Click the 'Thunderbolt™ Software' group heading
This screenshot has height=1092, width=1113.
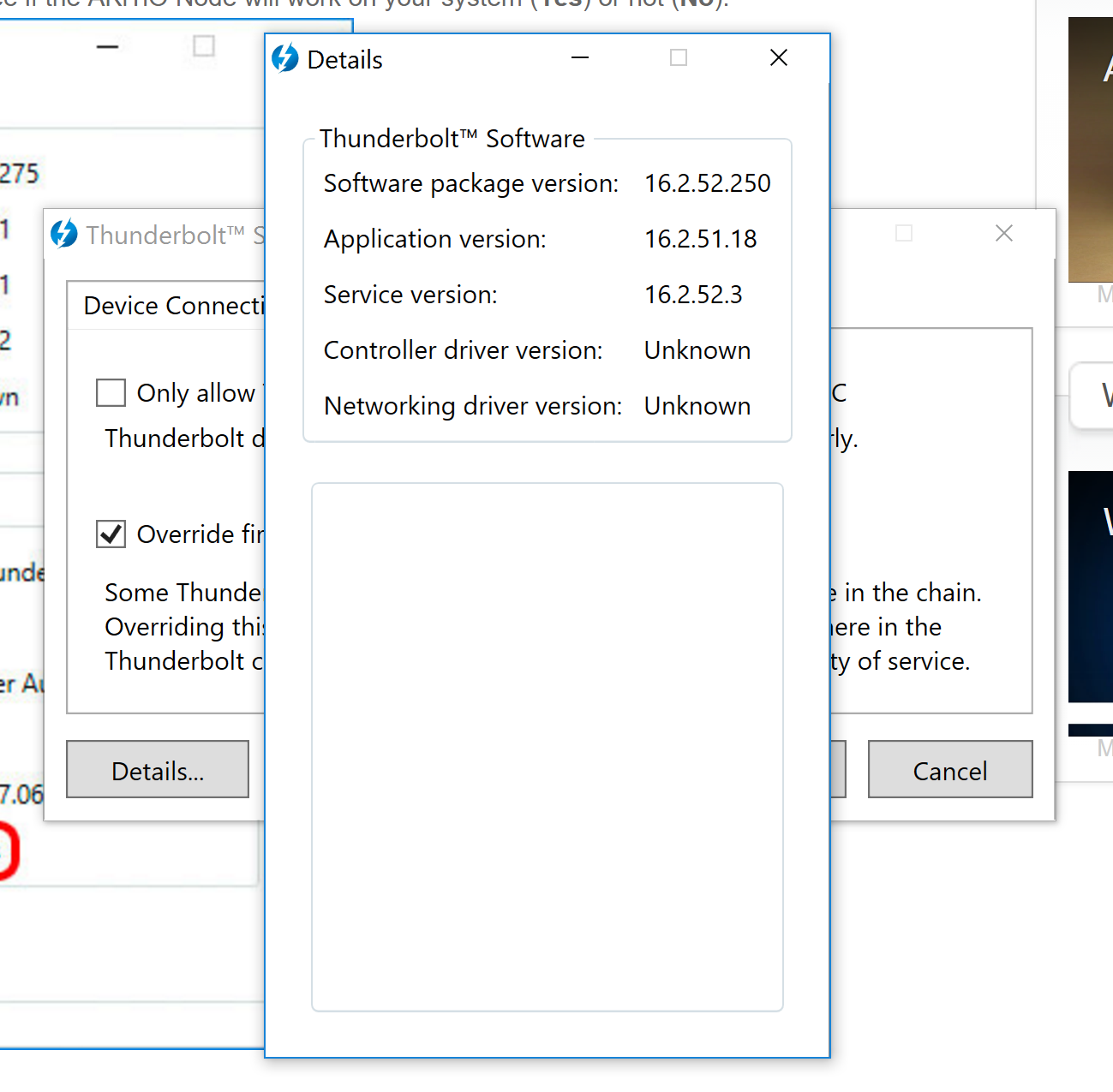(x=452, y=139)
